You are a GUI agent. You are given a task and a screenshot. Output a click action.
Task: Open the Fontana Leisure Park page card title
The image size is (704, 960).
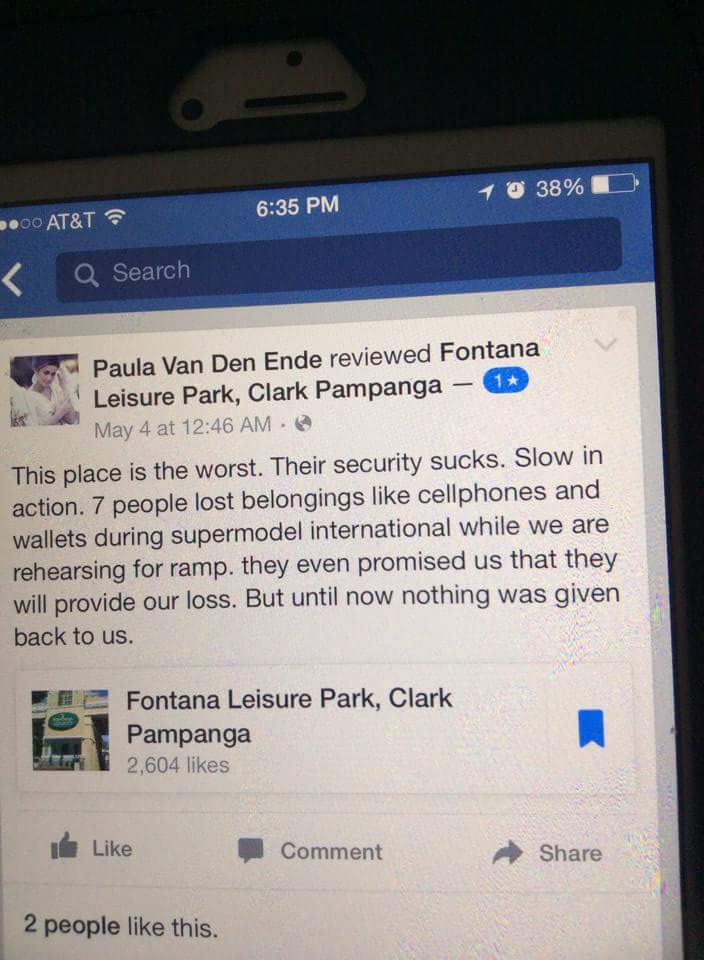point(289,716)
